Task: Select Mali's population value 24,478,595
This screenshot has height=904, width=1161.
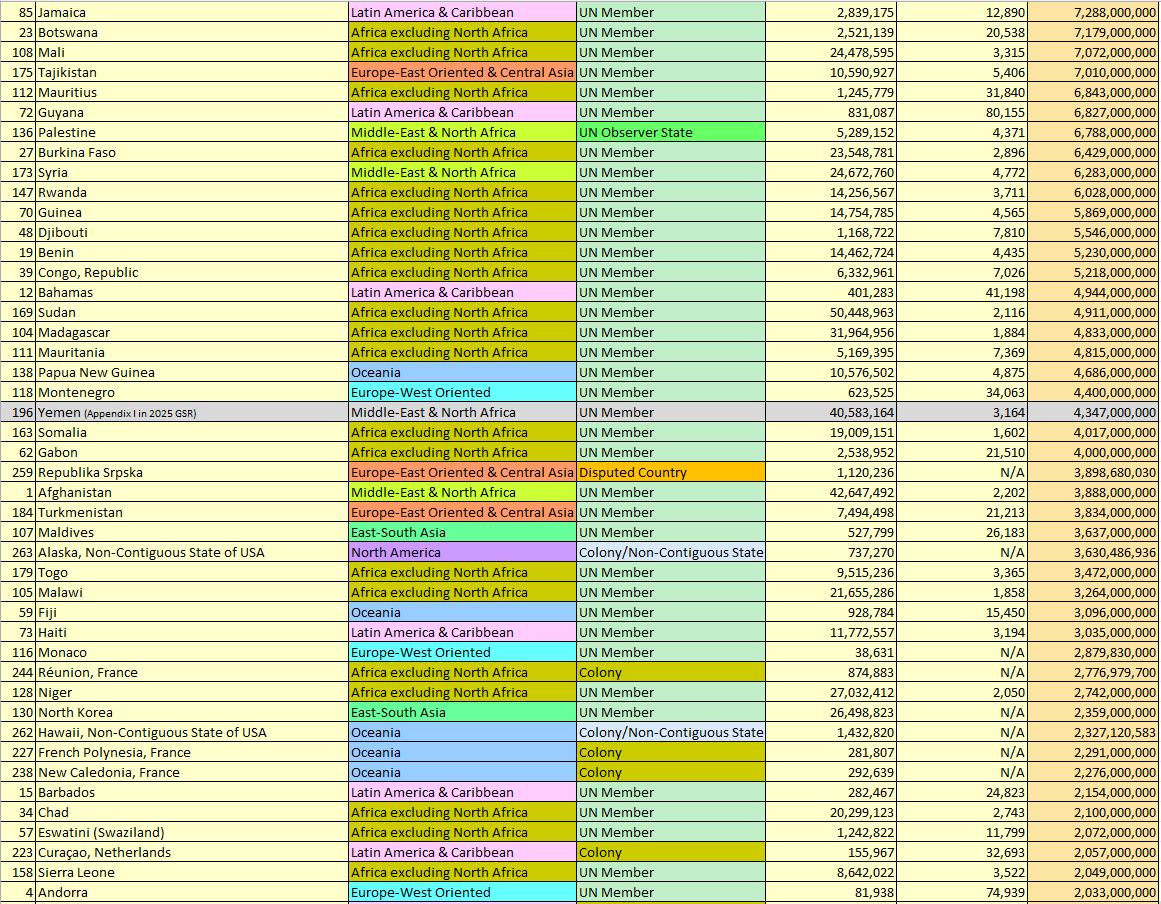Action: point(831,53)
